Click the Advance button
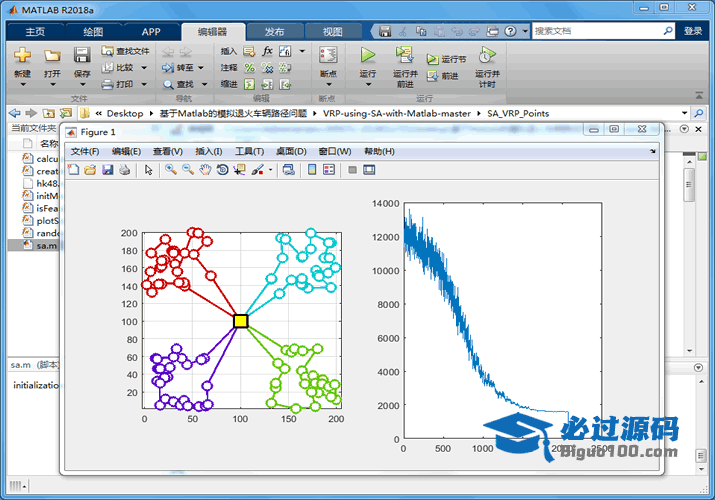This screenshot has height=500, width=715. coord(443,76)
